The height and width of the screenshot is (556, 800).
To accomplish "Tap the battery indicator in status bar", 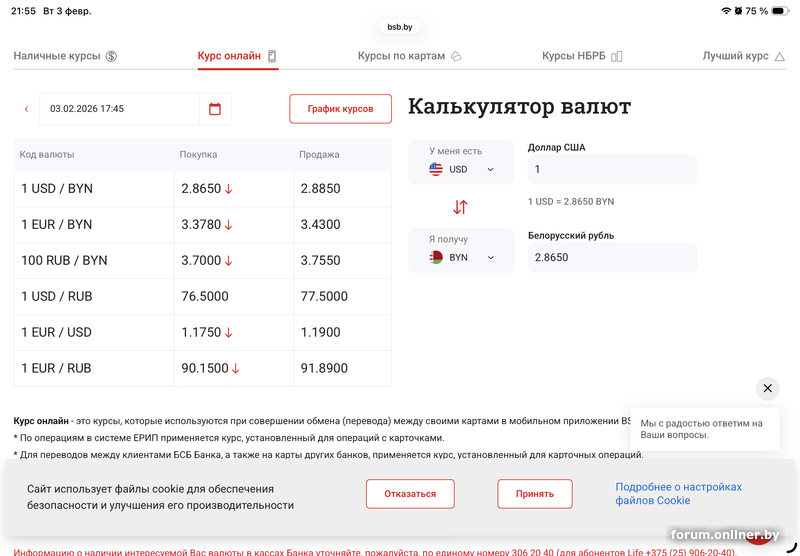I will pyautogui.click(x=779, y=11).
